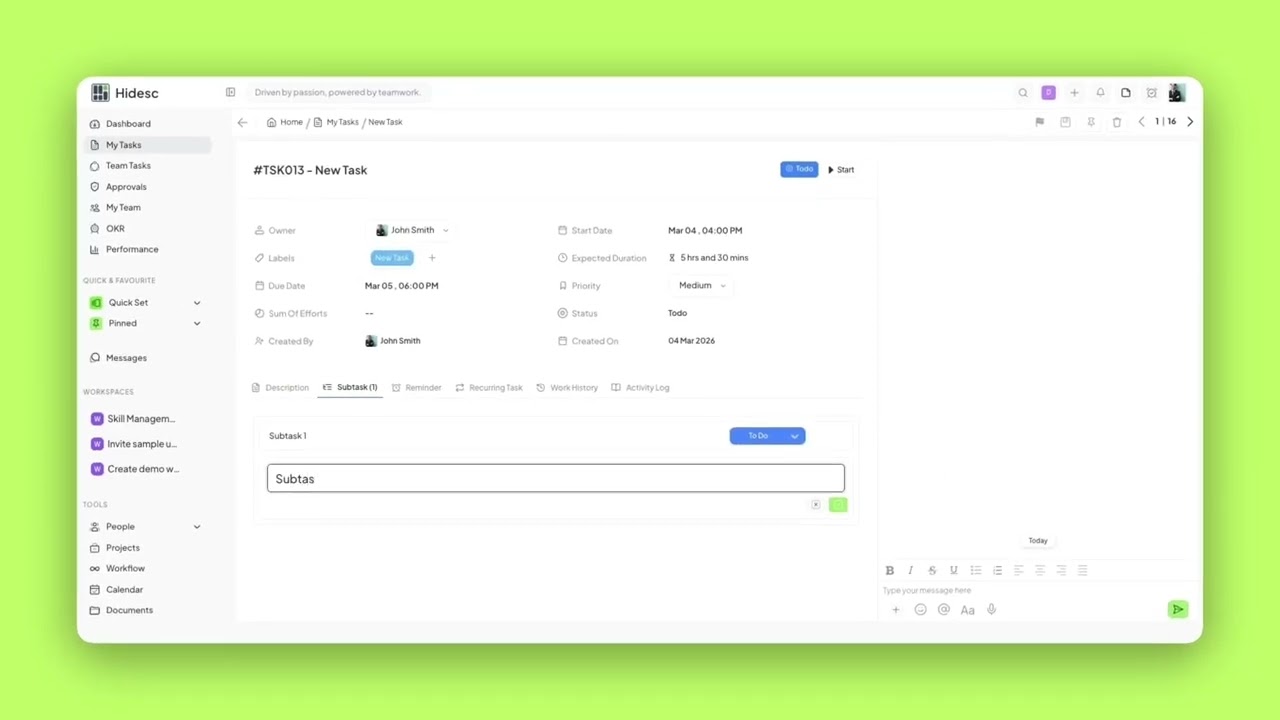The width and height of the screenshot is (1280, 720).
Task: Align message text center
Action: click(x=1040, y=570)
